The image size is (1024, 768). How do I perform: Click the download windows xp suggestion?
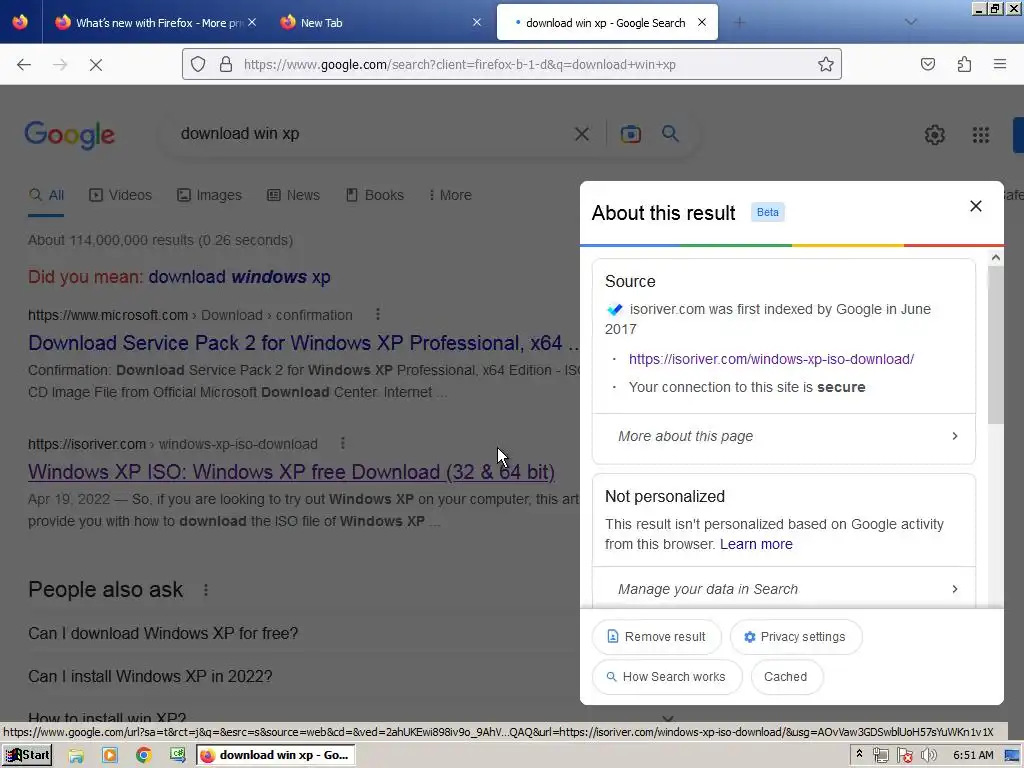point(239,277)
